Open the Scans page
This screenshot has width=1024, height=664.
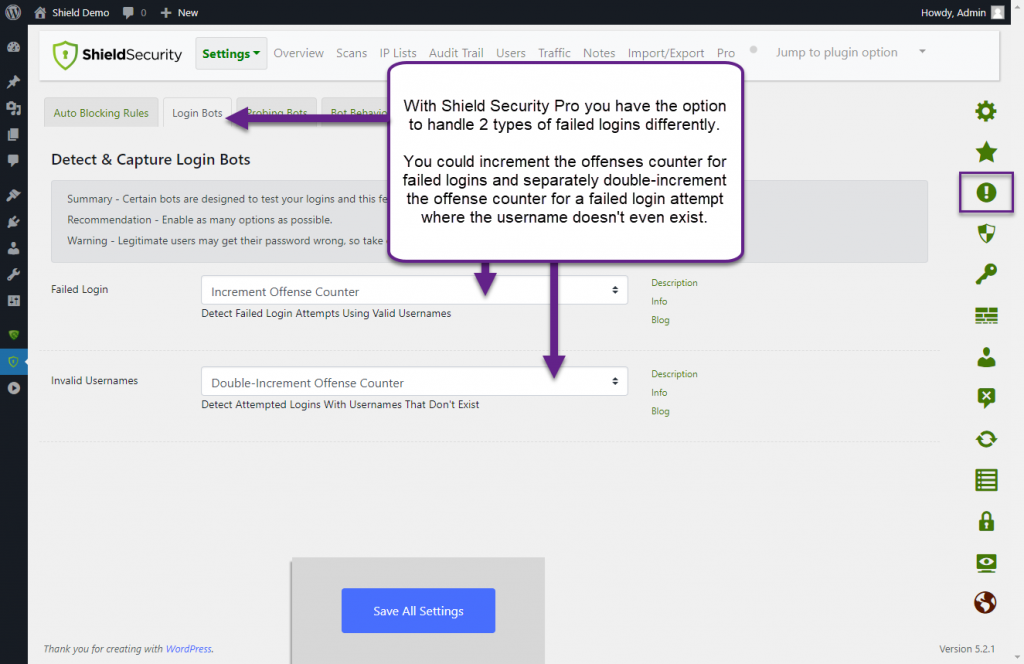pos(351,53)
